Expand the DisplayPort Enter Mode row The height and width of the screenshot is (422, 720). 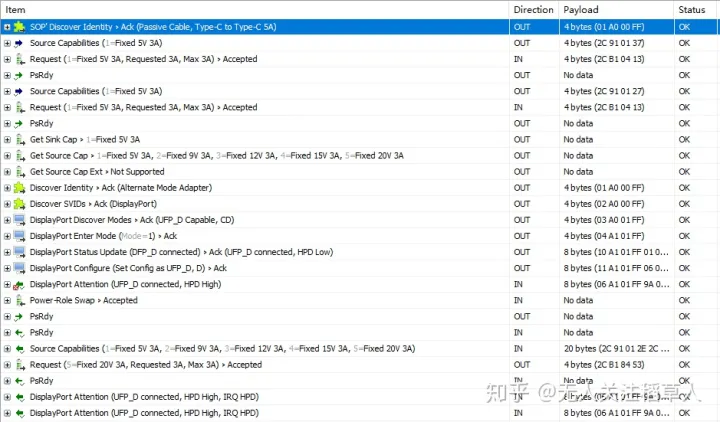[7, 236]
